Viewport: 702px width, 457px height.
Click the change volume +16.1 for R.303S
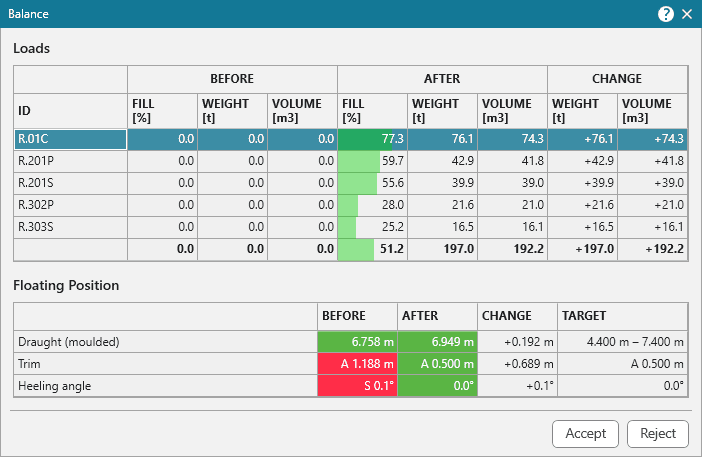pyautogui.click(x=652, y=226)
